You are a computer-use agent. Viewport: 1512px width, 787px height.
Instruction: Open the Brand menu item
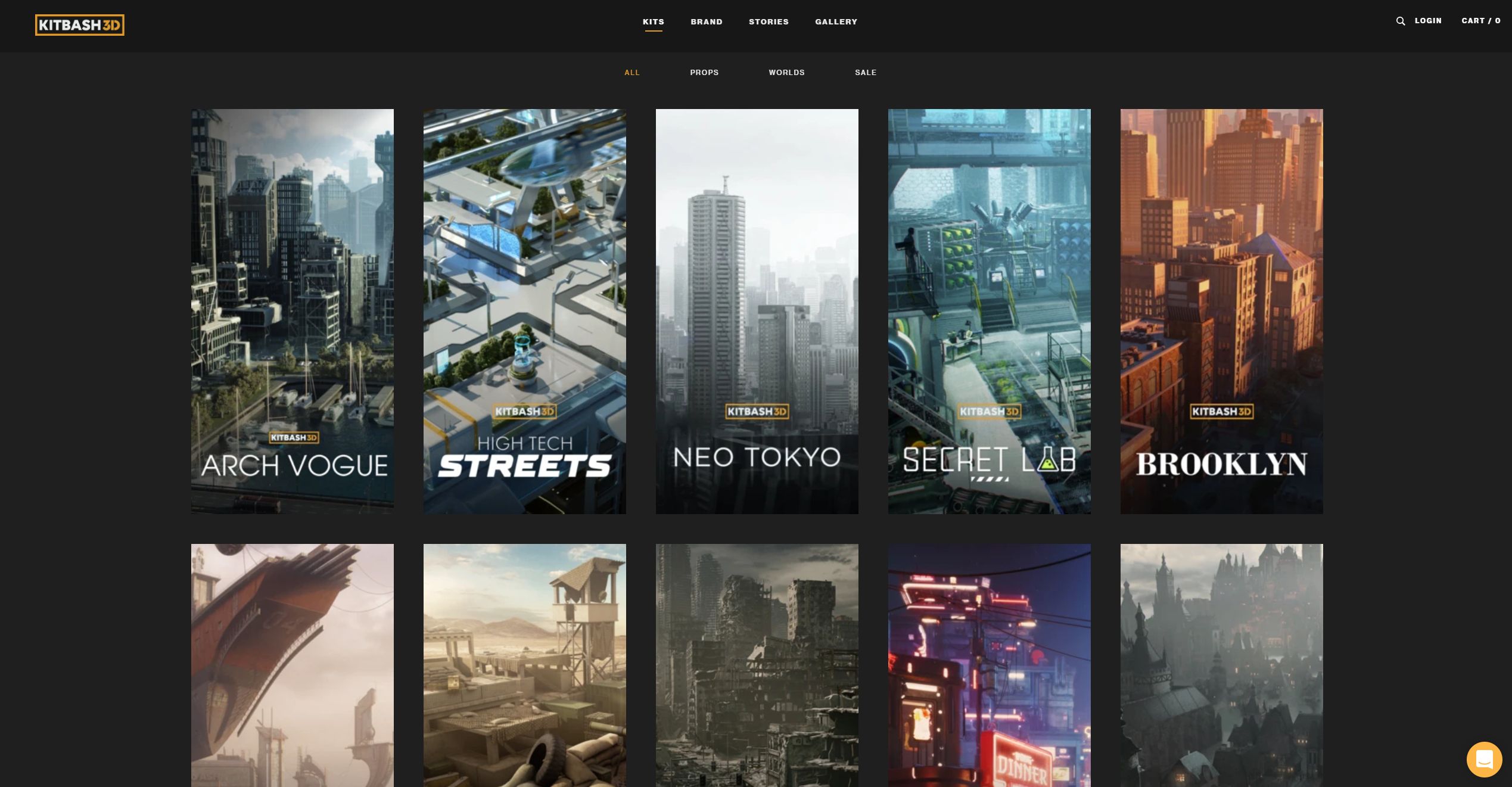707,21
